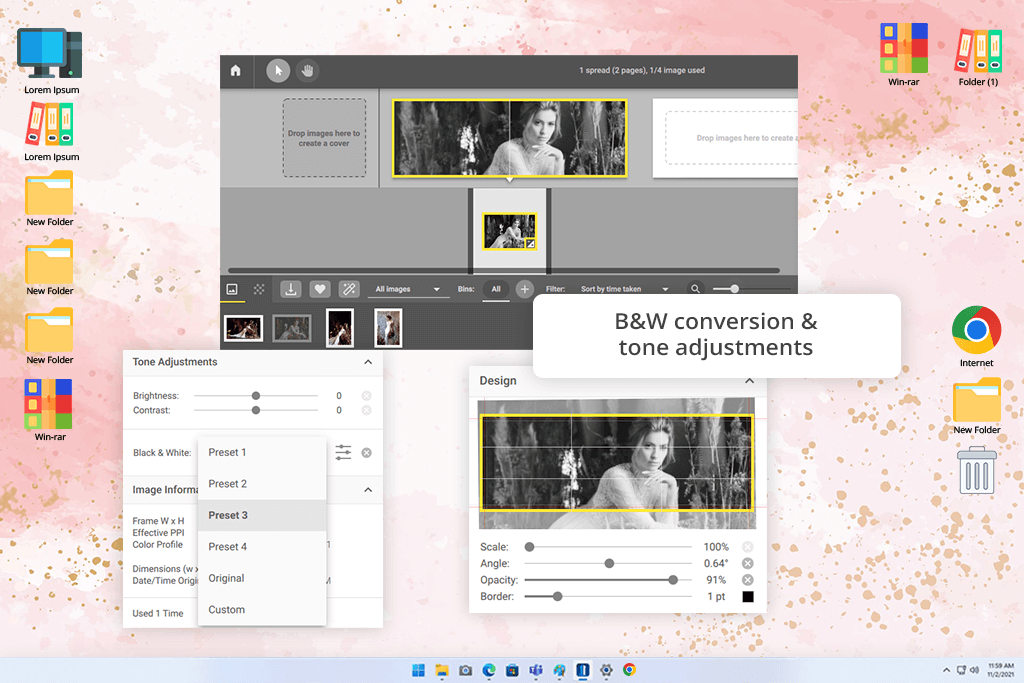Open Settings gear in taskbar
The height and width of the screenshot is (683, 1024).
[606, 670]
